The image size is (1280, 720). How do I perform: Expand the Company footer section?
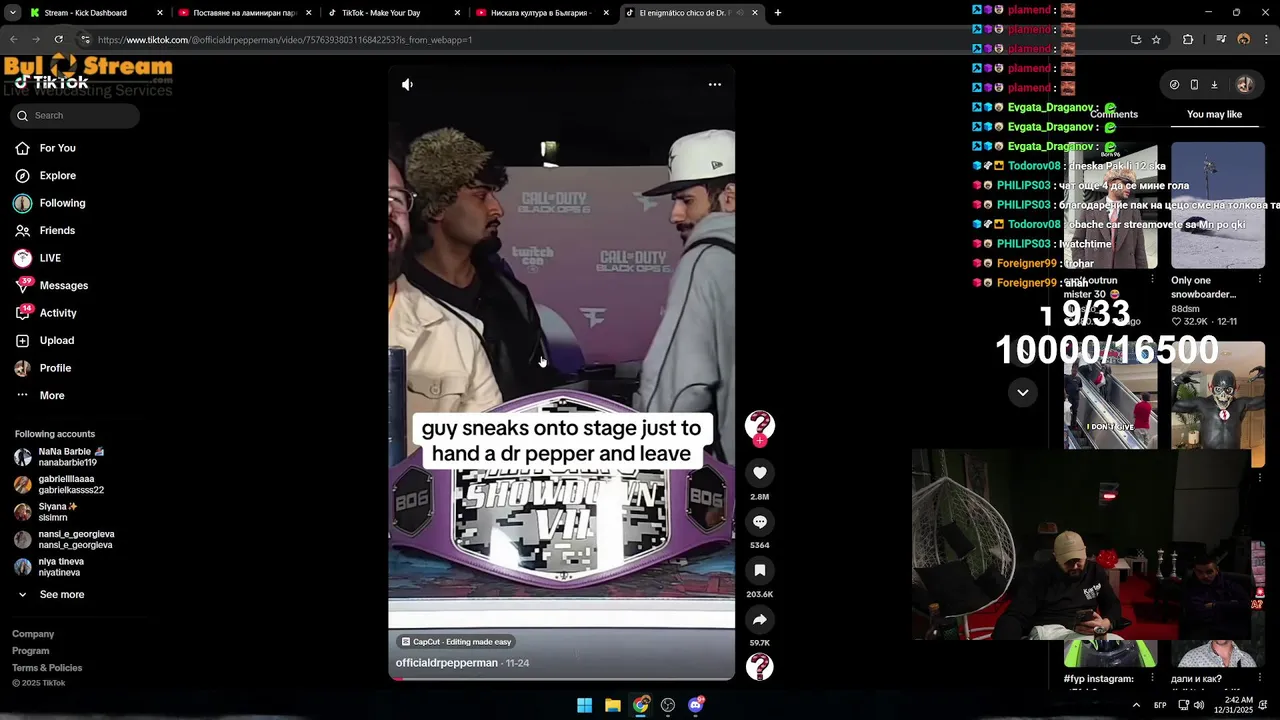pos(33,634)
